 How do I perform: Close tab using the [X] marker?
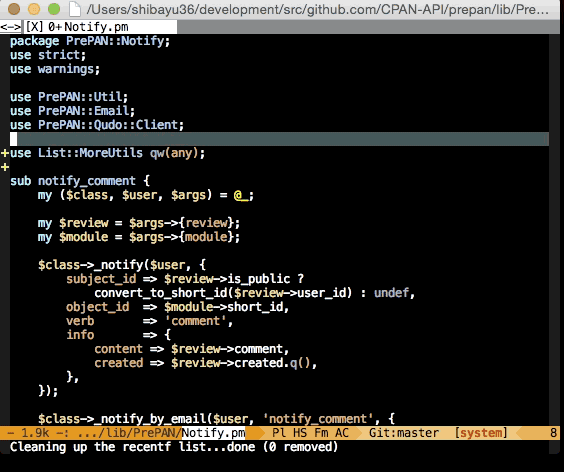point(34,27)
